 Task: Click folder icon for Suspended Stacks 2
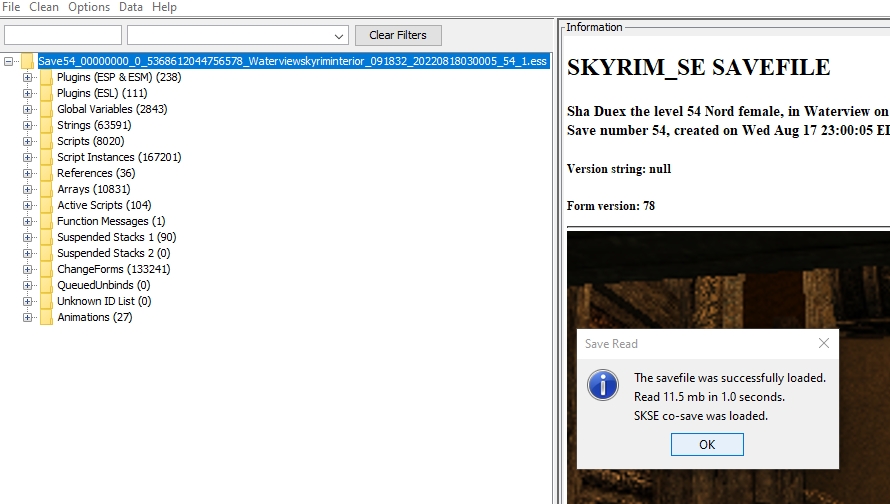47,253
